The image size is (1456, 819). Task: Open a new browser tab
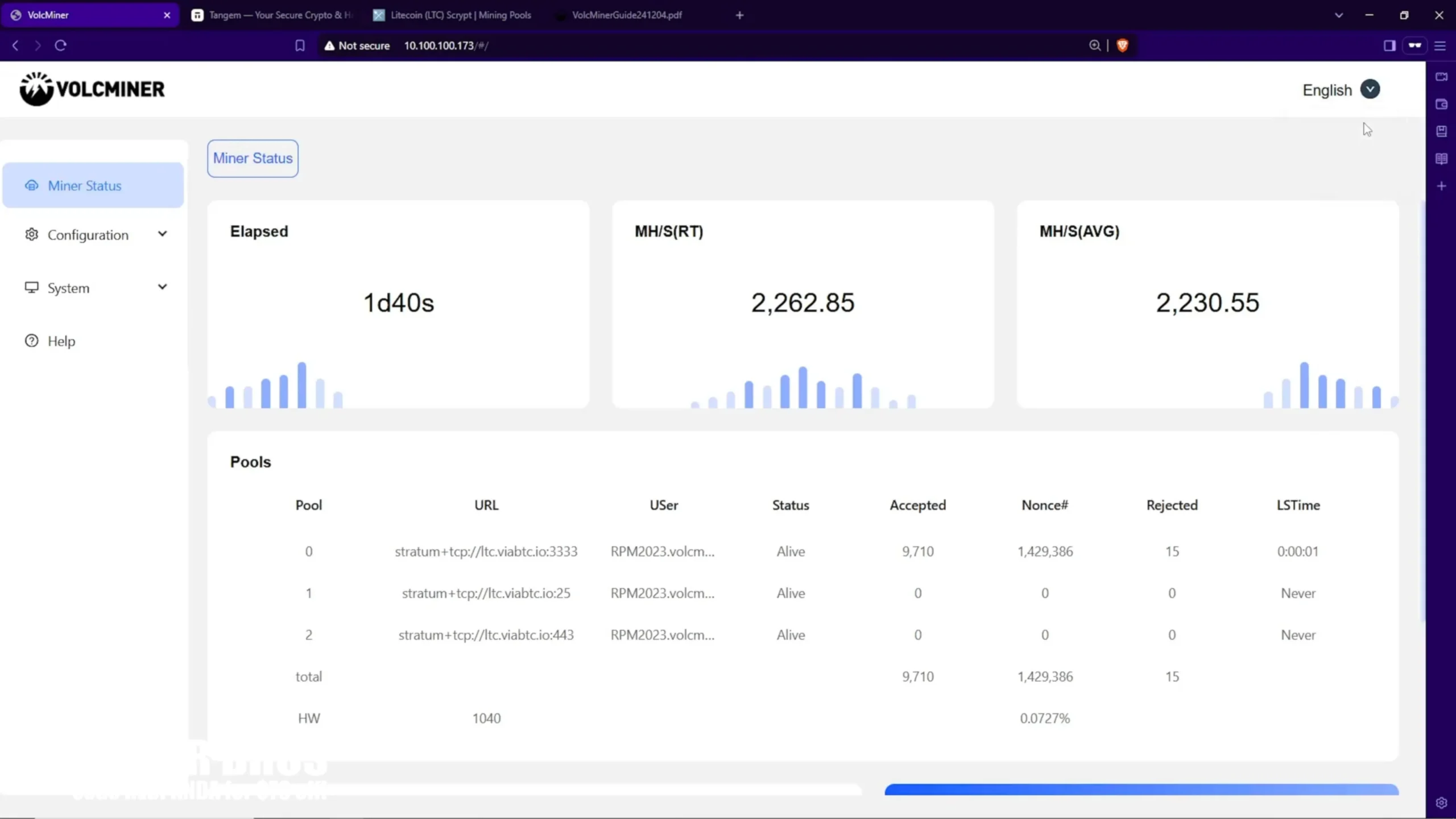(x=739, y=15)
